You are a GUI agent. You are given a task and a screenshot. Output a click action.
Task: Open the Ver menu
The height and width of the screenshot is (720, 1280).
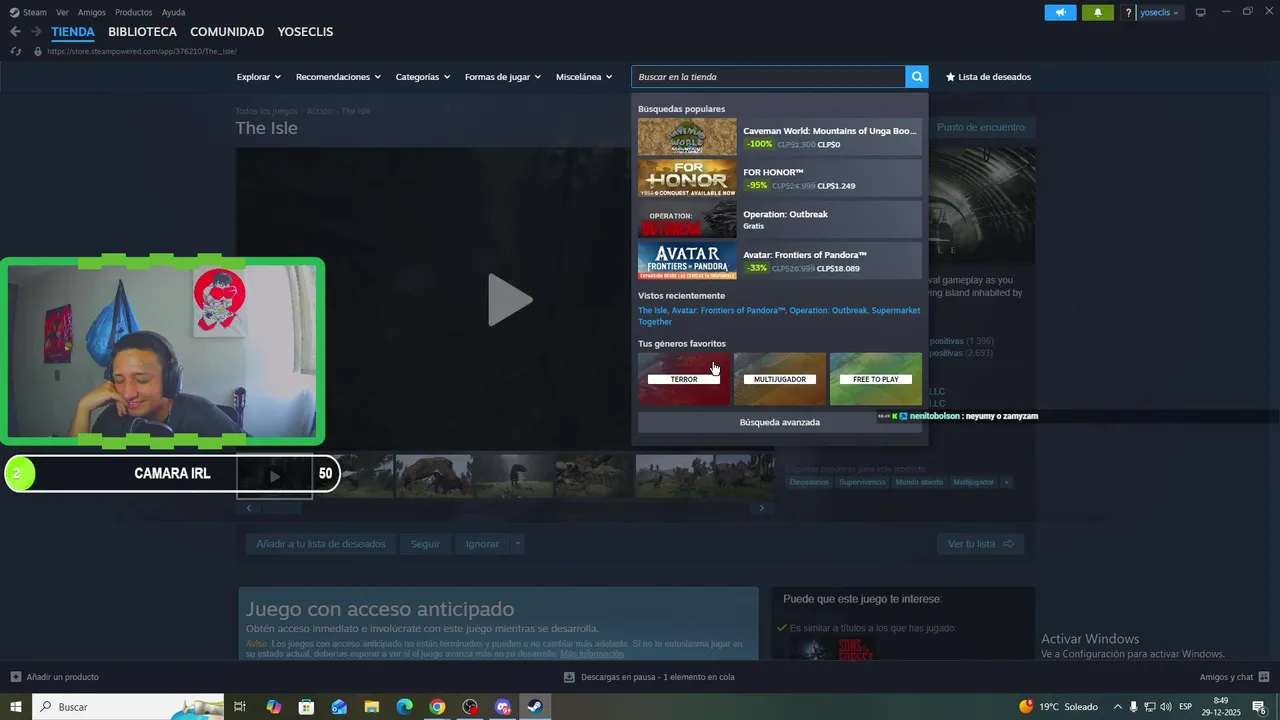point(62,12)
